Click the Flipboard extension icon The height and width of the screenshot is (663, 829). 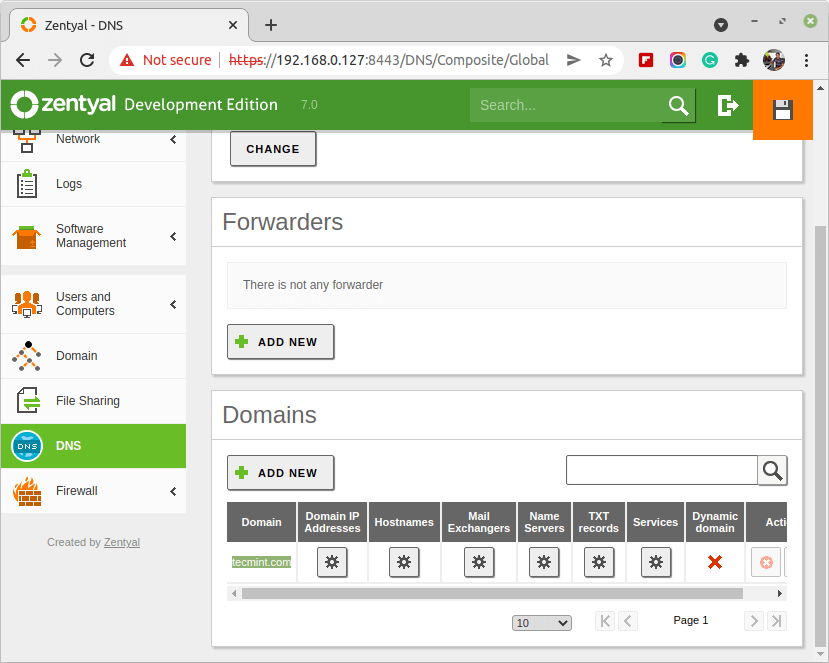tap(646, 60)
